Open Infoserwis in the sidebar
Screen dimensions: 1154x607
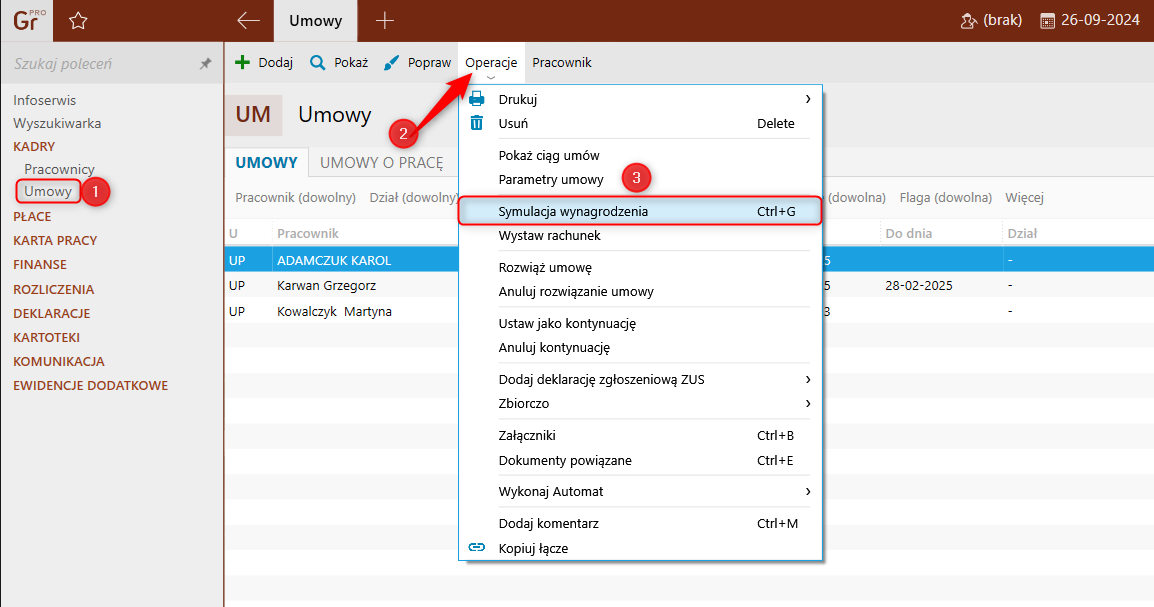[44, 100]
